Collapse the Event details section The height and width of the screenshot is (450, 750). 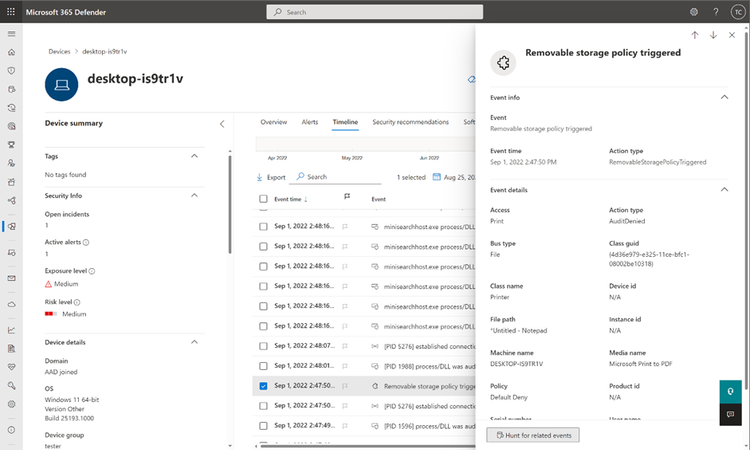point(724,189)
